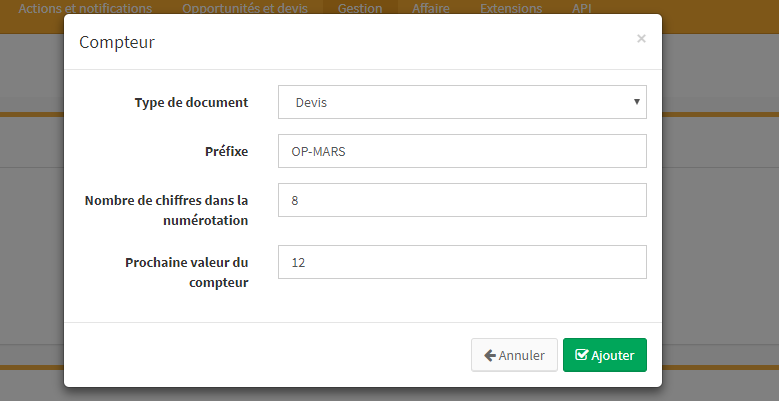Open the Type de document dropdown showing Devis
The image size is (779, 401).
pyautogui.click(x=462, y=102)
